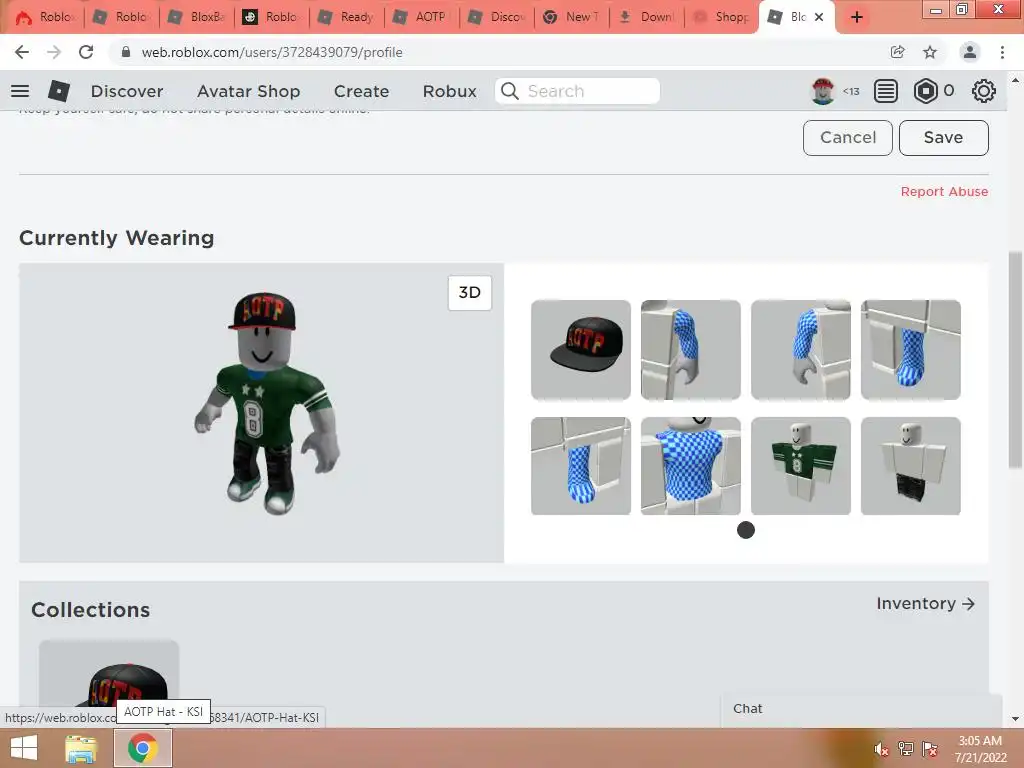The width and height of the screenshot is (1024, 768).
Task: Open Discover in navigation bar
Action: click(127, 91)
